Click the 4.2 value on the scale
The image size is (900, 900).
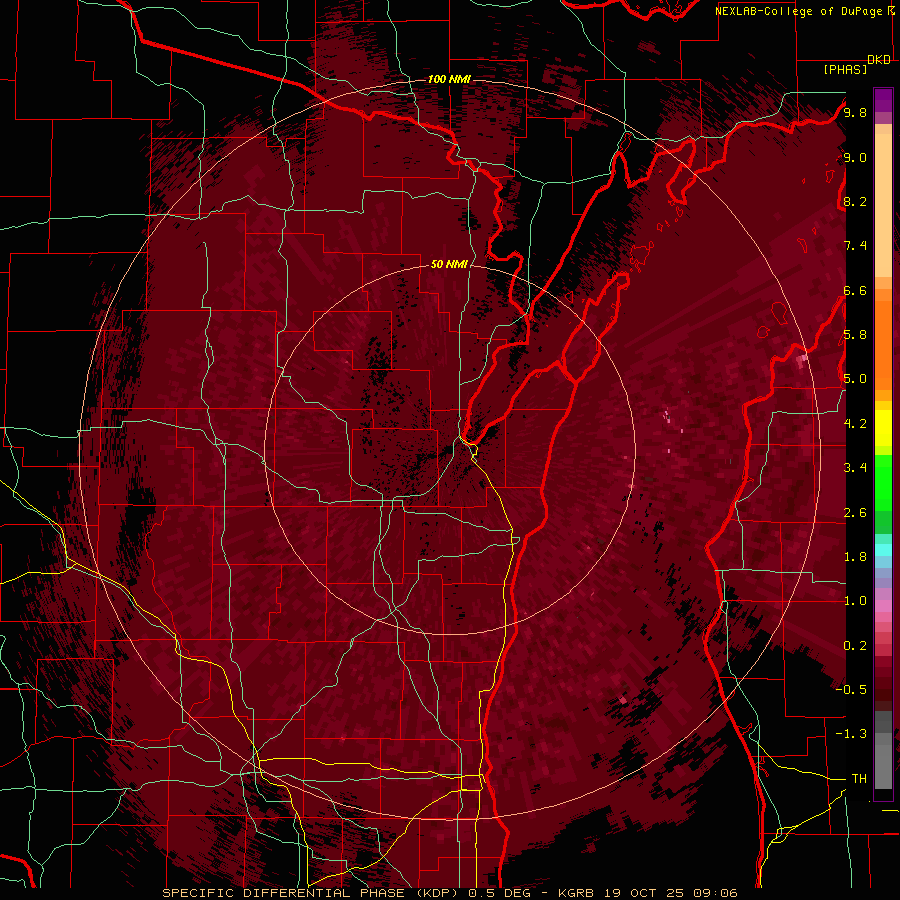click(855, 424)
